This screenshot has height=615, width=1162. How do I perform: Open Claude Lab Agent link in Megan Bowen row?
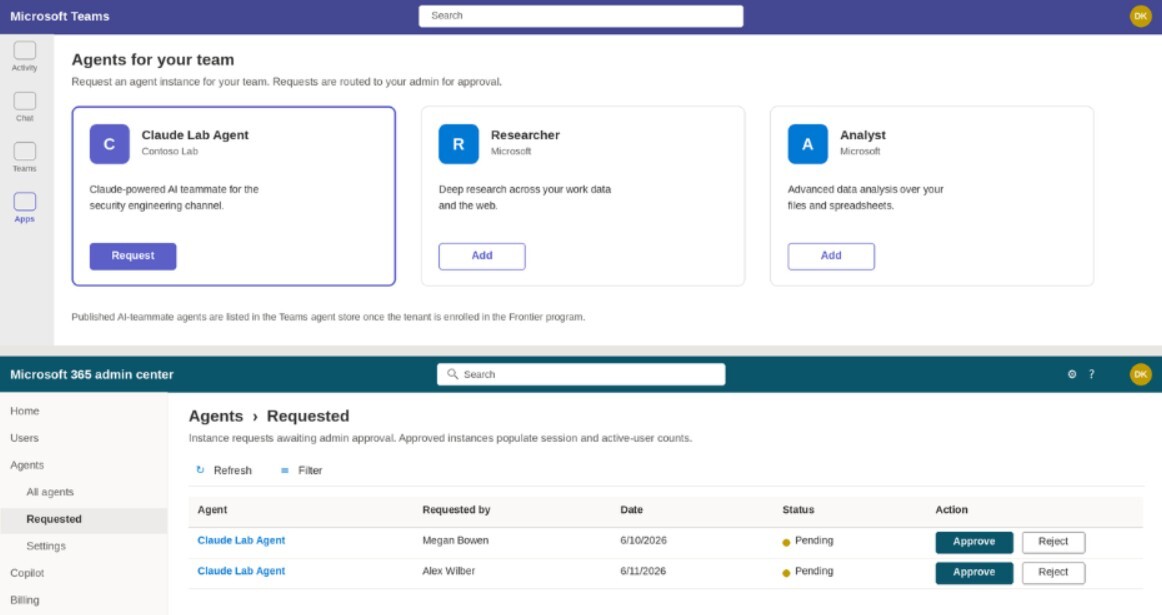click(241, 540)
